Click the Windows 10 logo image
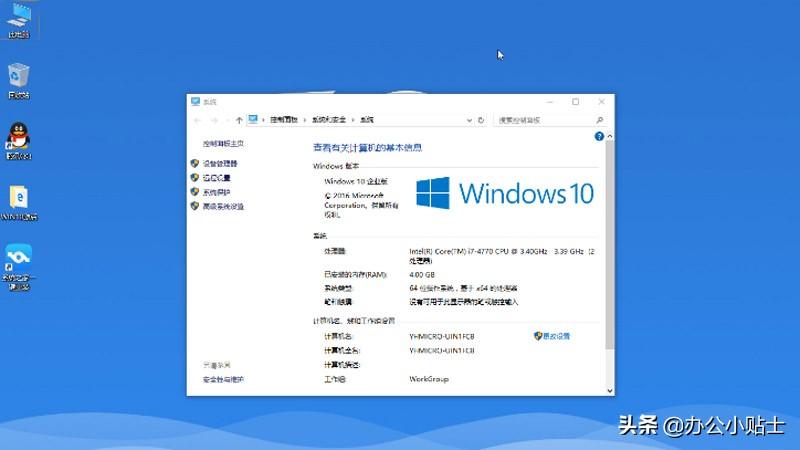The width and height of the screenshot is (800, 450). click(x=505, y=193)
